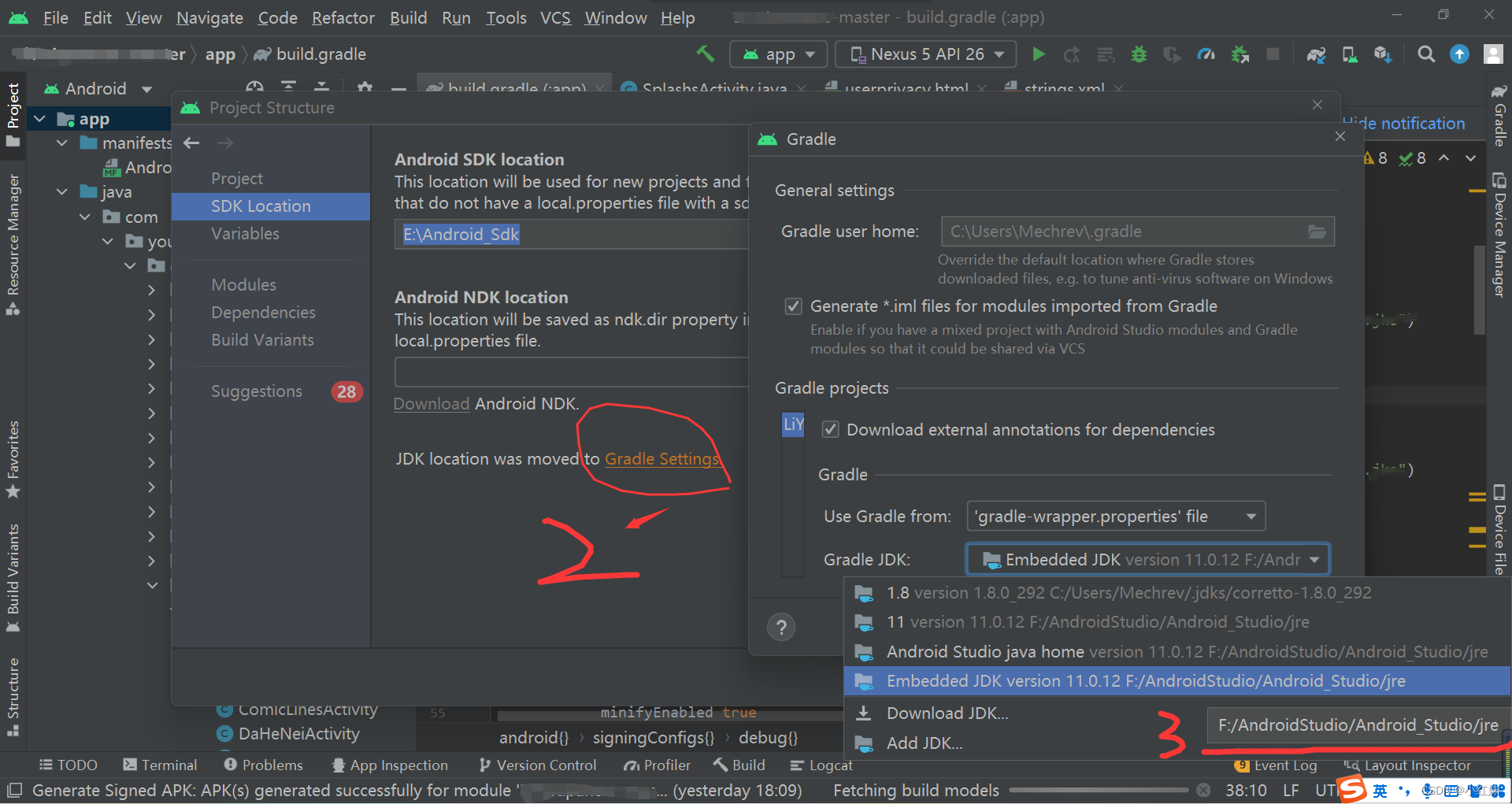1512x804 pixels.
Task: Choose Add JDK... option
Action: coord(924,743)
